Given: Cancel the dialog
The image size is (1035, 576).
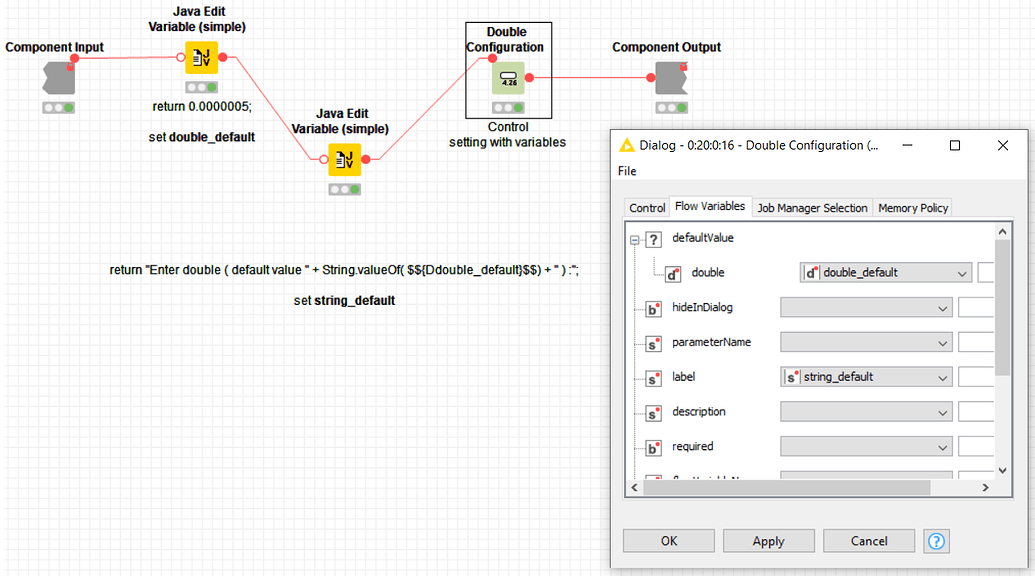Looking at the screenshot, I should click(x=868, y=540).
